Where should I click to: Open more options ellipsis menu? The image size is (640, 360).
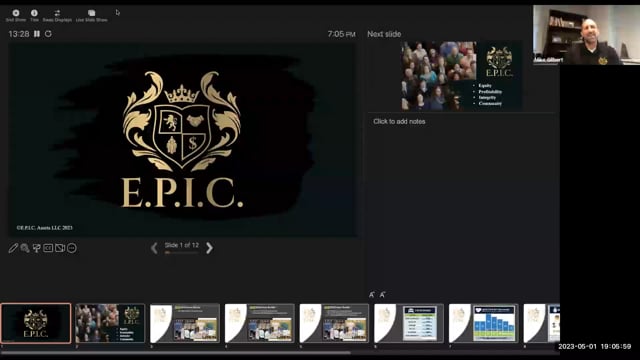point(72,248)
